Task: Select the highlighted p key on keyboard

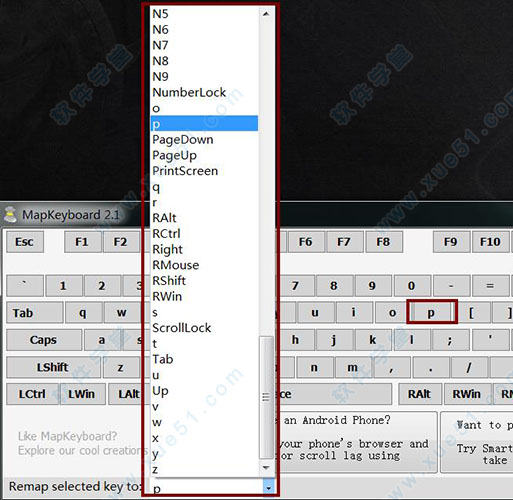Action: point(431,312)
